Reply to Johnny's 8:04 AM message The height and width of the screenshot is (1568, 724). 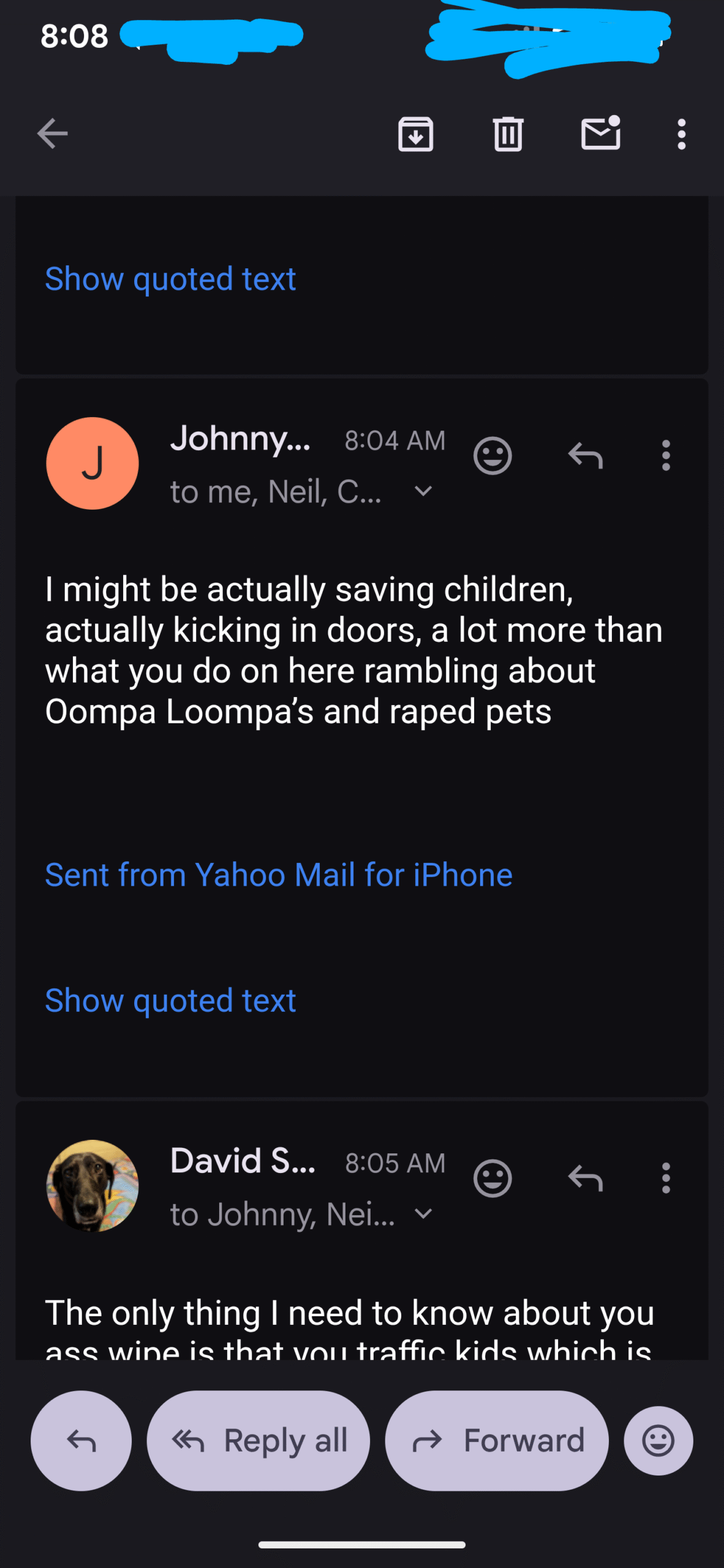click(x=586, y=456)
